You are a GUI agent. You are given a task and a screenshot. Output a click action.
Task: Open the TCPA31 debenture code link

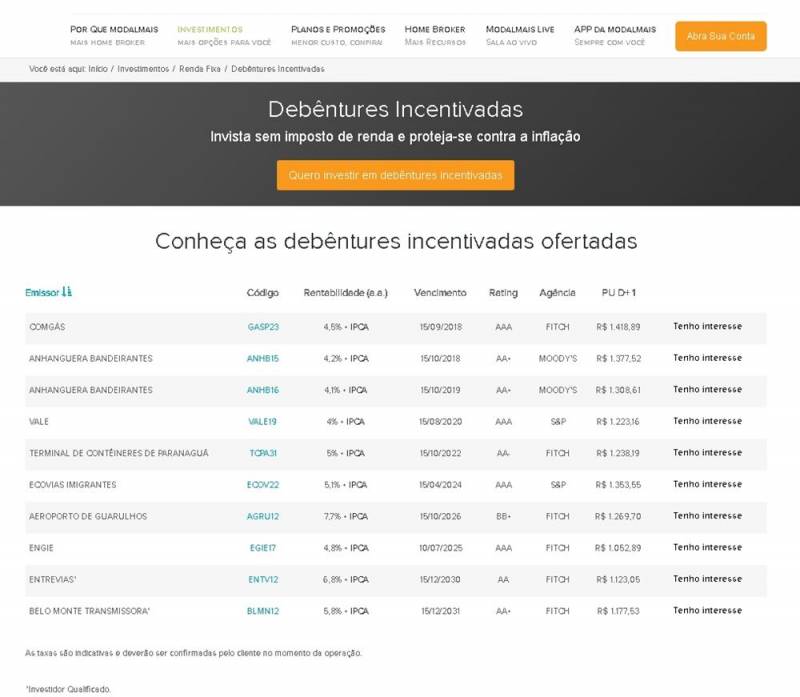(x=263, y=453)
